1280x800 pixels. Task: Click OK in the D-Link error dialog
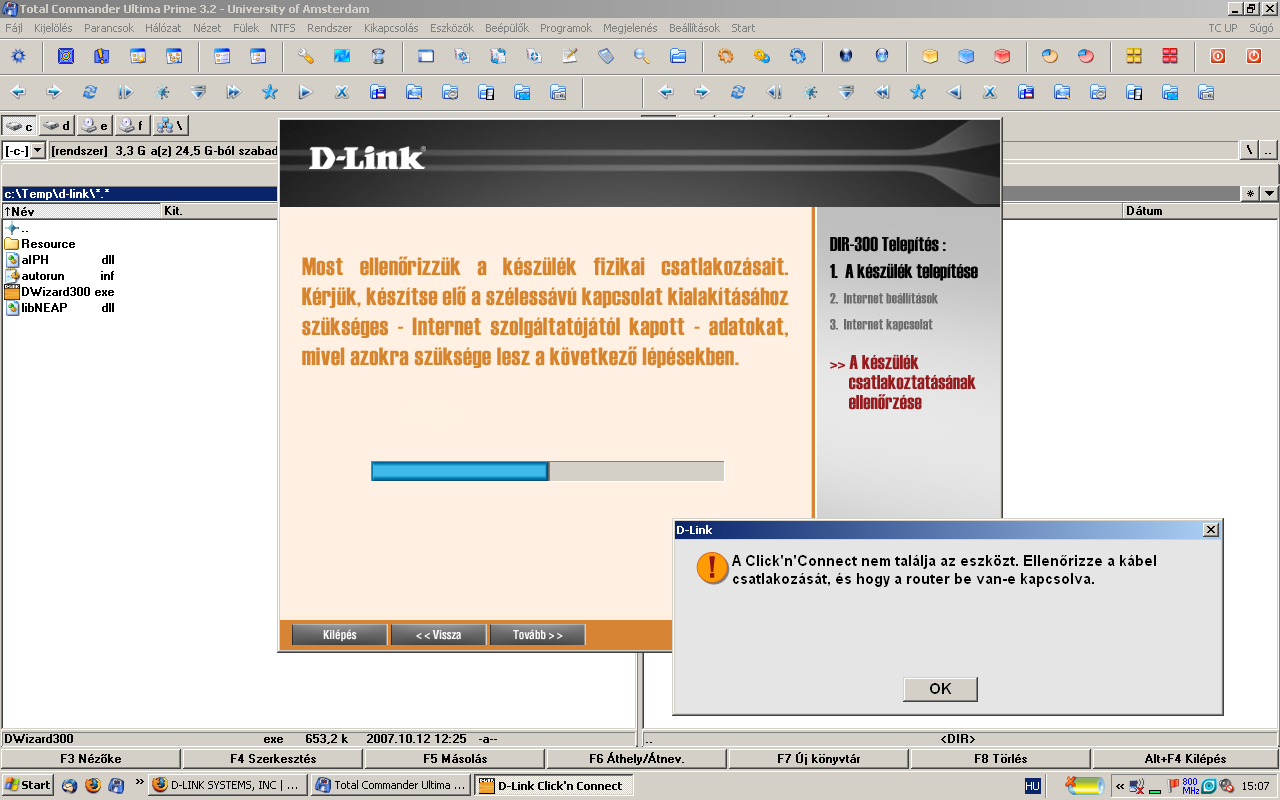(940, 689)
